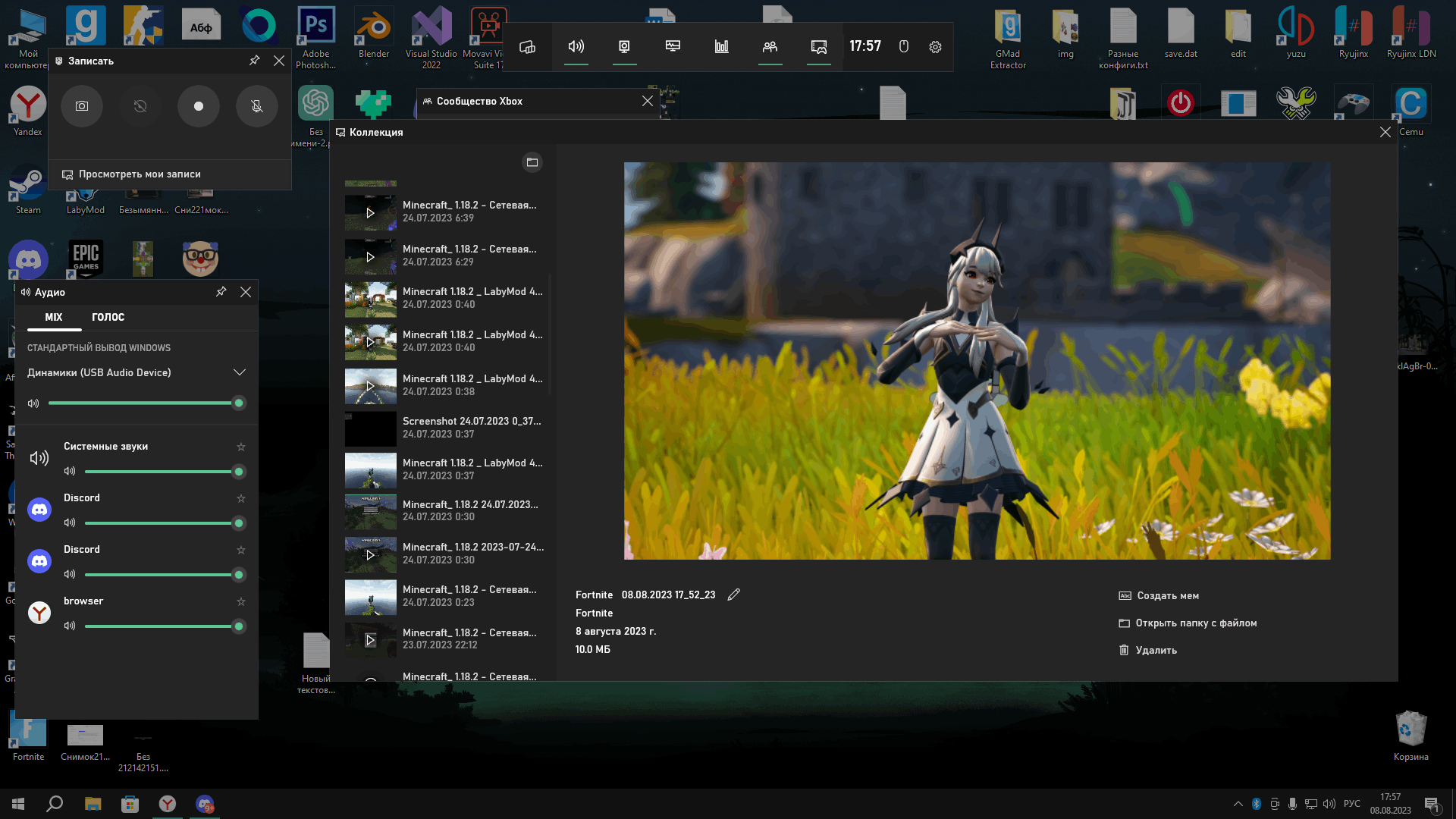Enable mouse click-through in Game Bar
Screen dimensions: 1456x819
coord(903,47)
